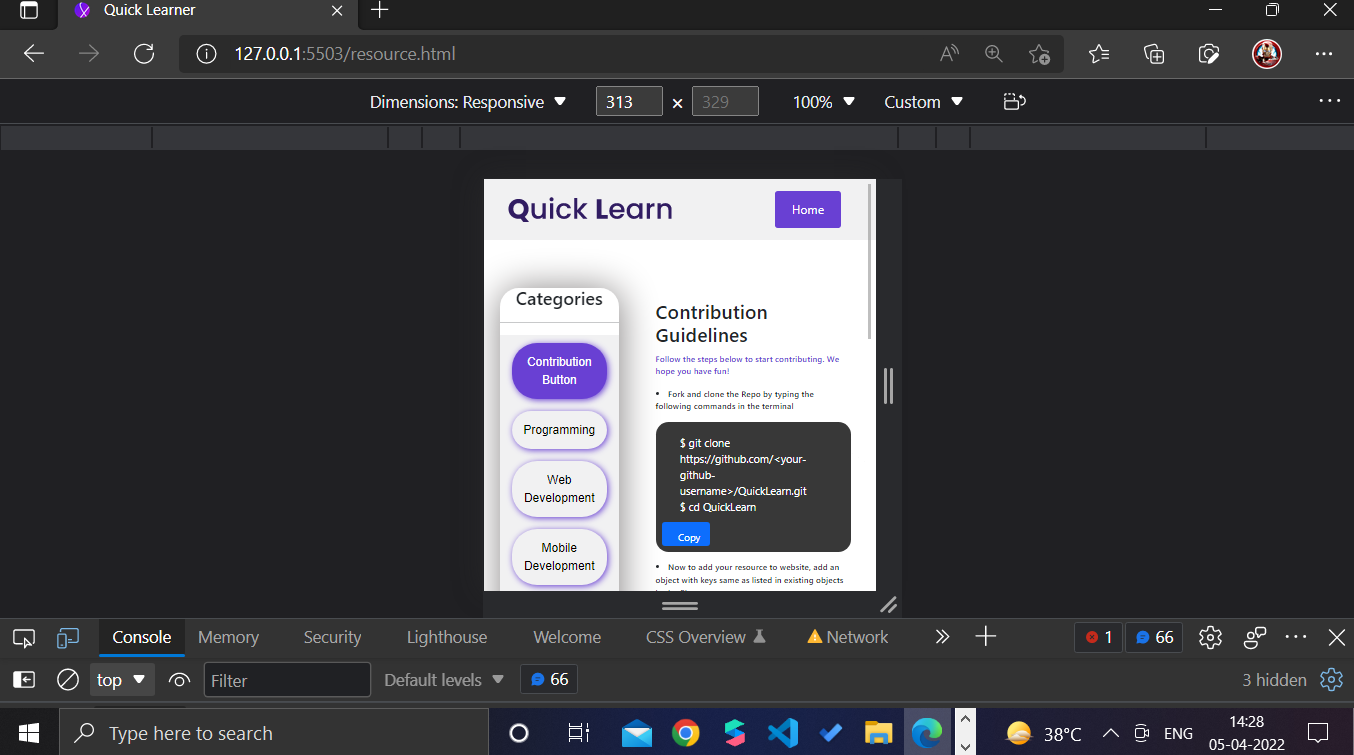1354x755 pixels.
Task: Select the Programming category
Action: [x=559, y=430]
